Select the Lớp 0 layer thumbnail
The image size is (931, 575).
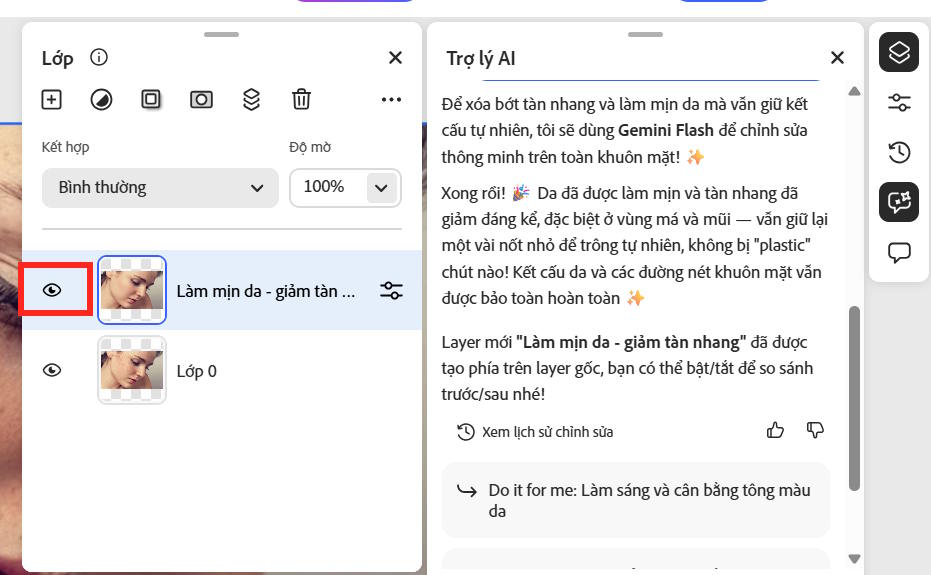pos(132,370)
